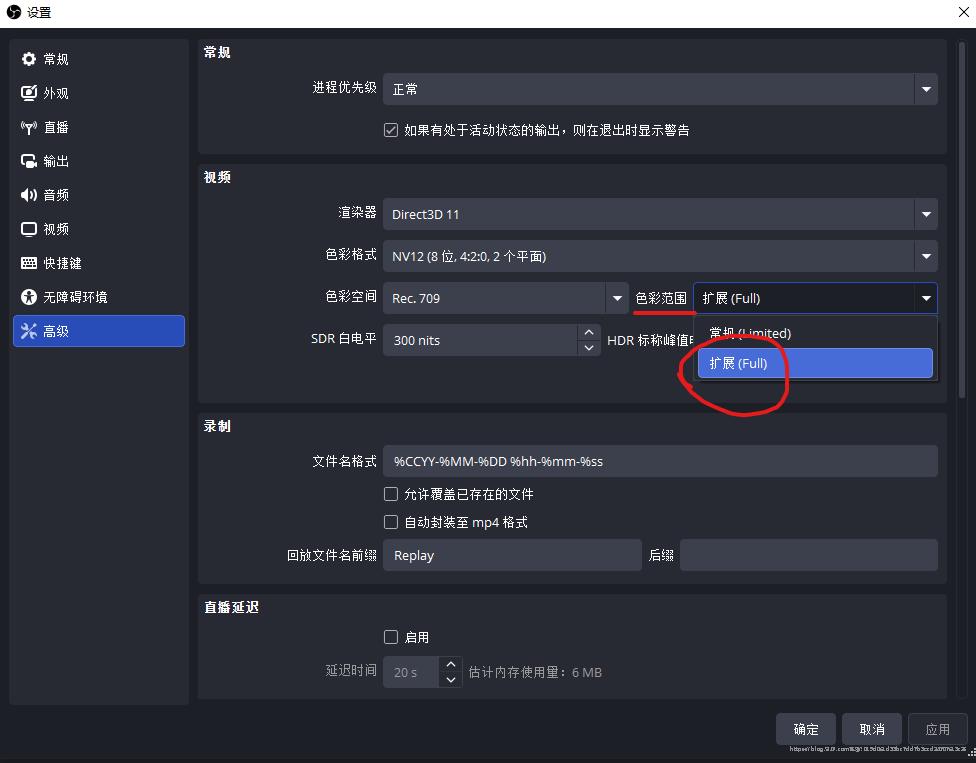This screenshot has height=763, width=976.
Task: Check 自动封装至 mp4 格式
Action: [390, 522]
